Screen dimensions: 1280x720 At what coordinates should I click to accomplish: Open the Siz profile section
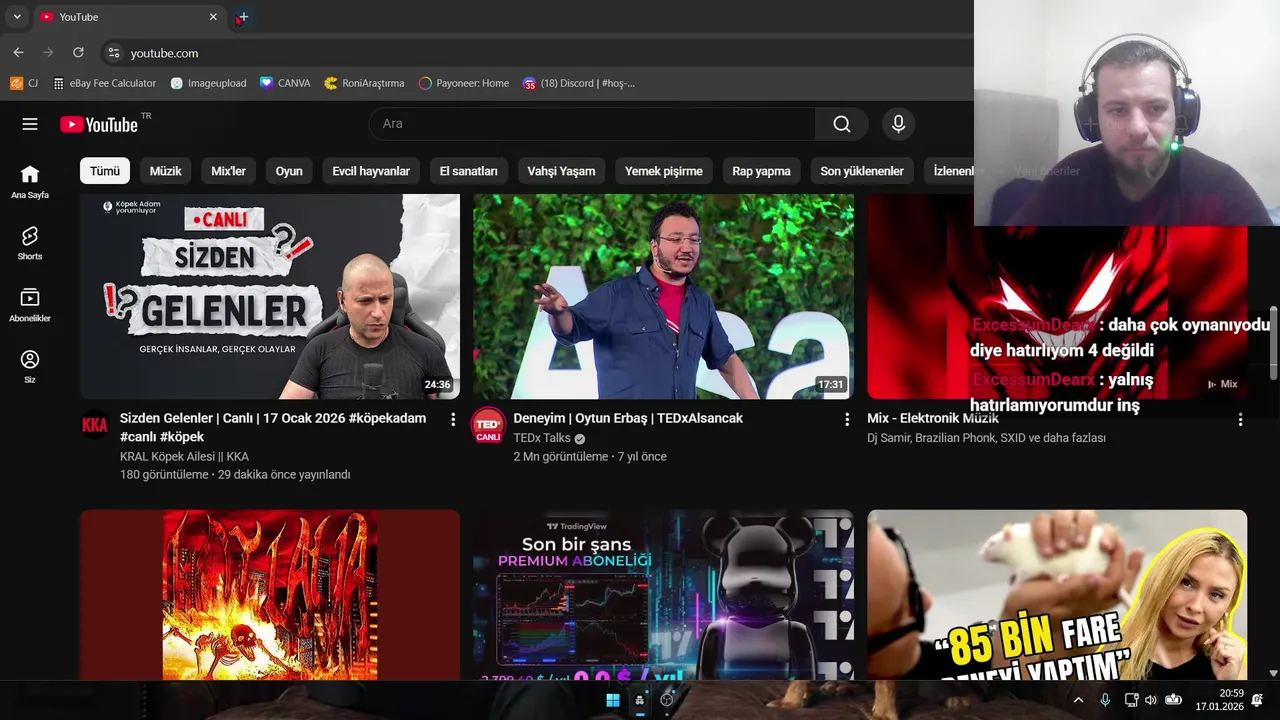tap(30, 367)
